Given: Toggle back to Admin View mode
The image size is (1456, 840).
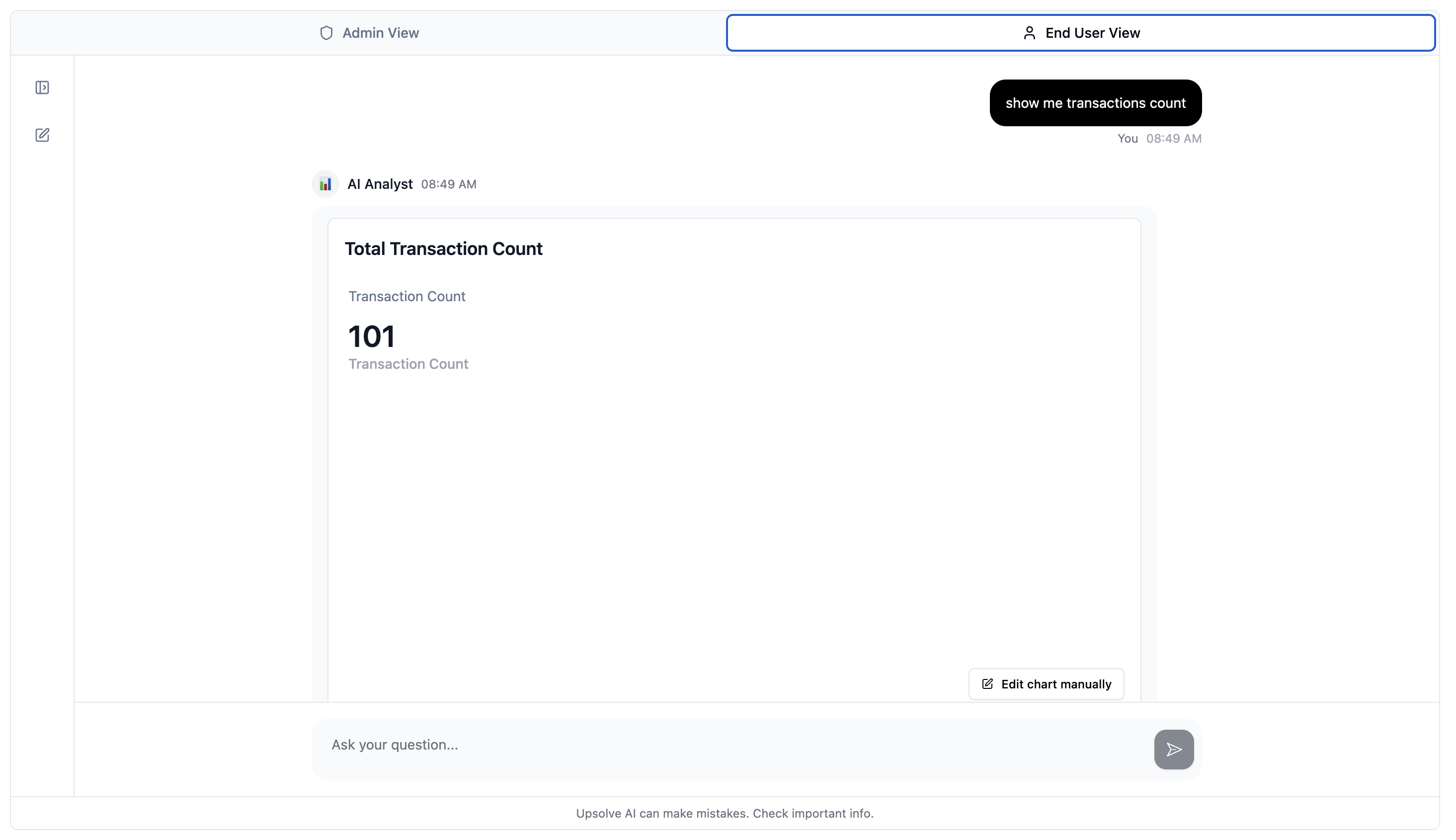Looking at the screenshot, I should click(x=368, y=33).
